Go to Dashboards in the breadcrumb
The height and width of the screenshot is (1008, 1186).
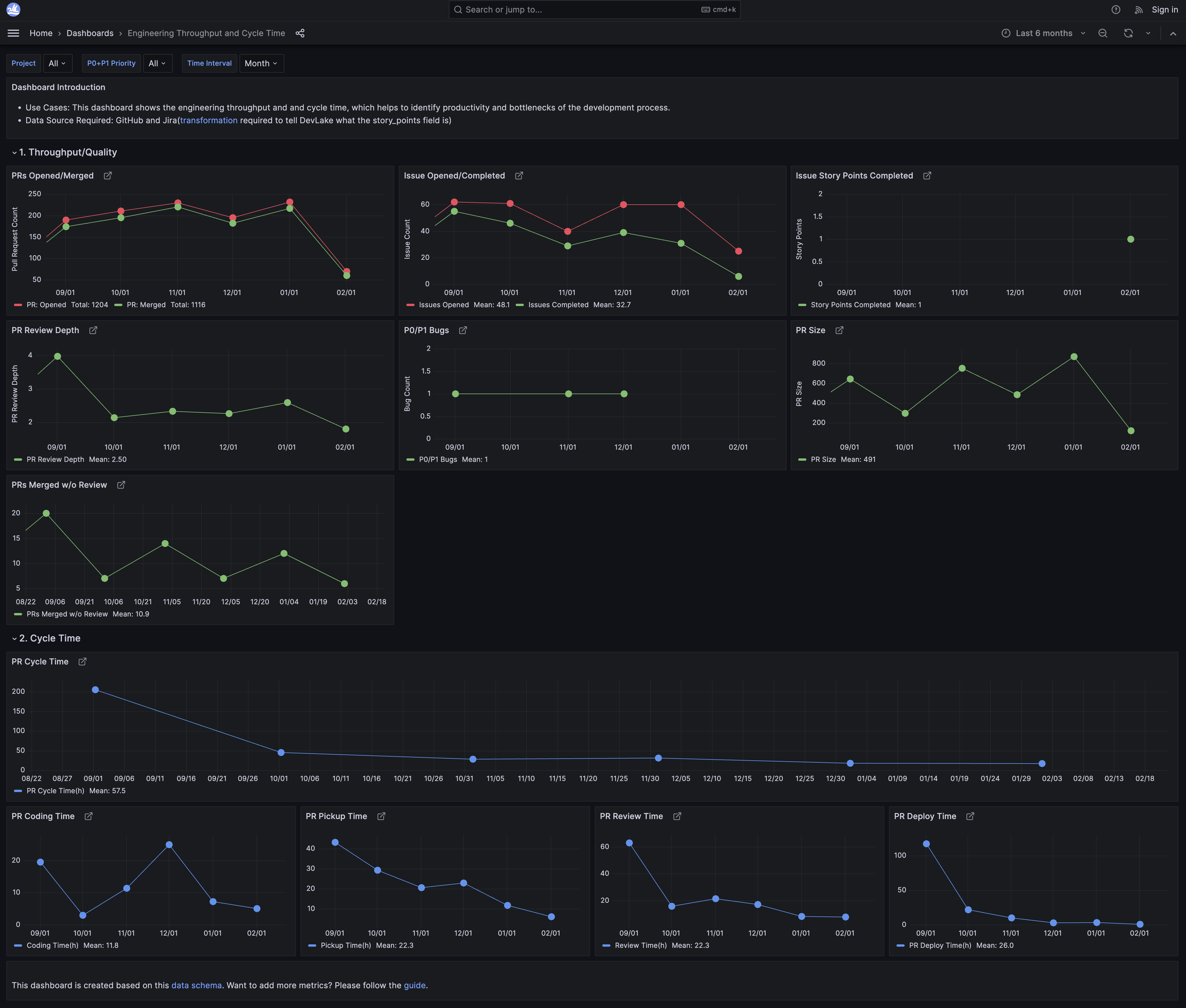[90, 33]
